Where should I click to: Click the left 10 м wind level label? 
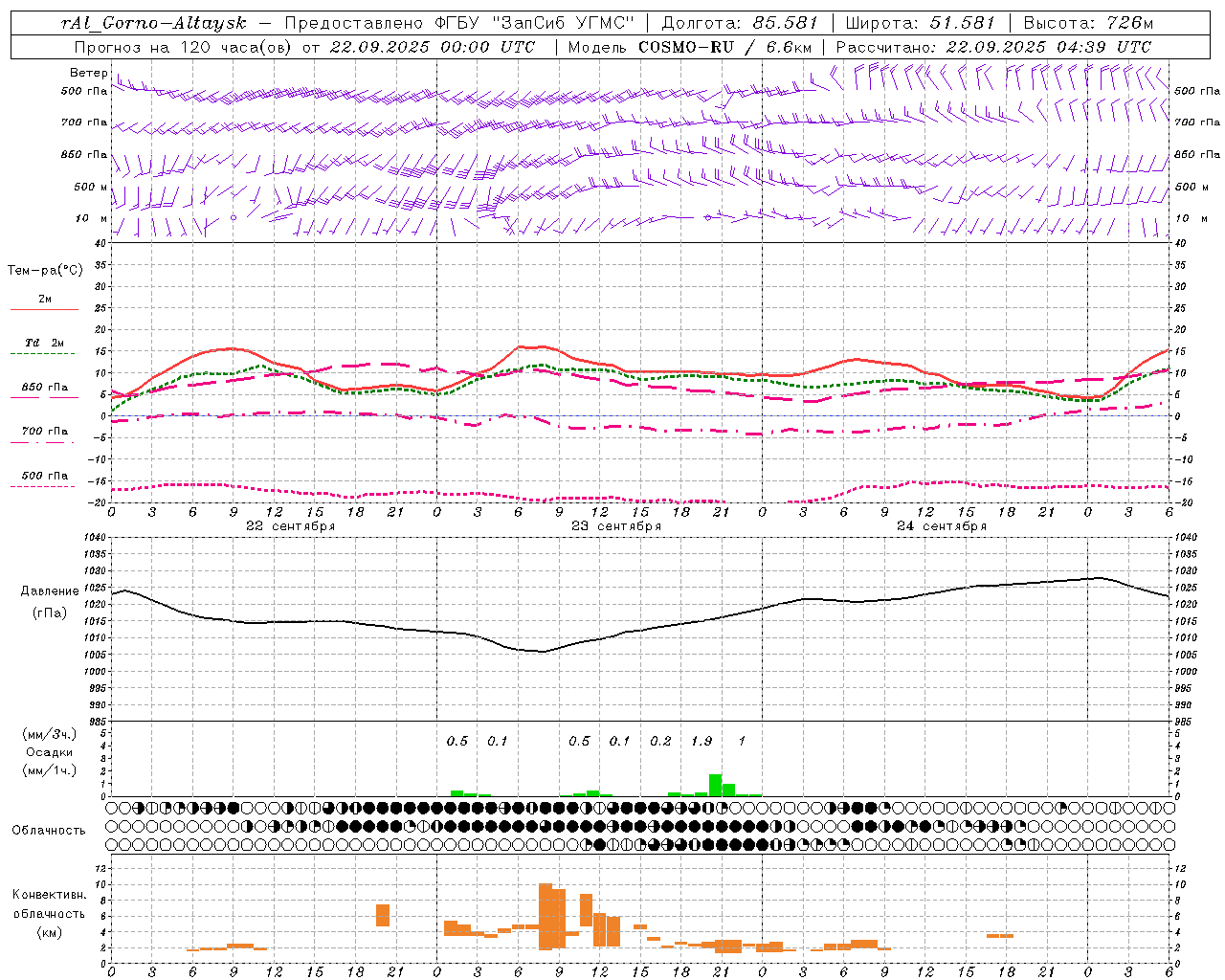coord(91,218)
